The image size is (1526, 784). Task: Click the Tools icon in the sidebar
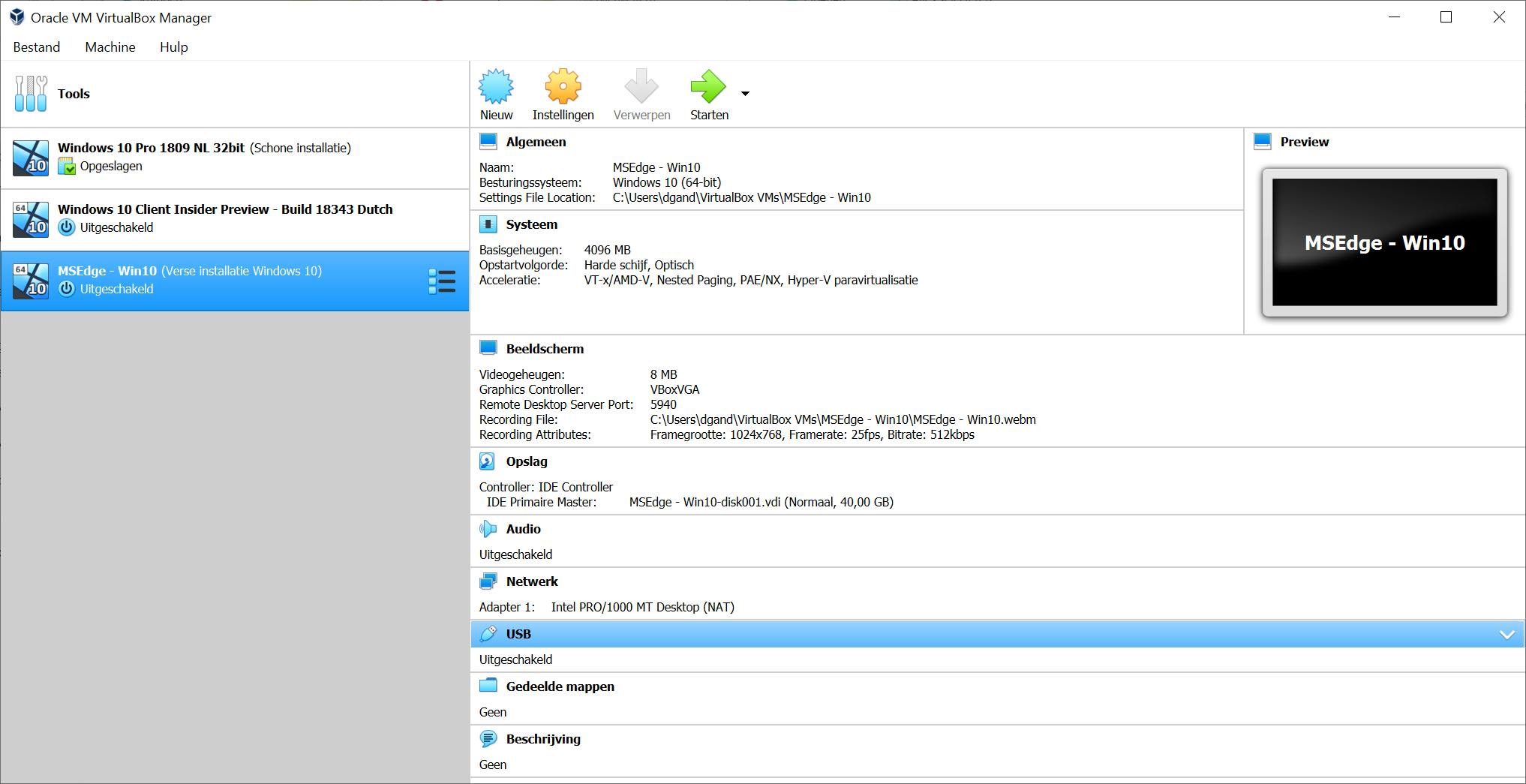point(30,93)
